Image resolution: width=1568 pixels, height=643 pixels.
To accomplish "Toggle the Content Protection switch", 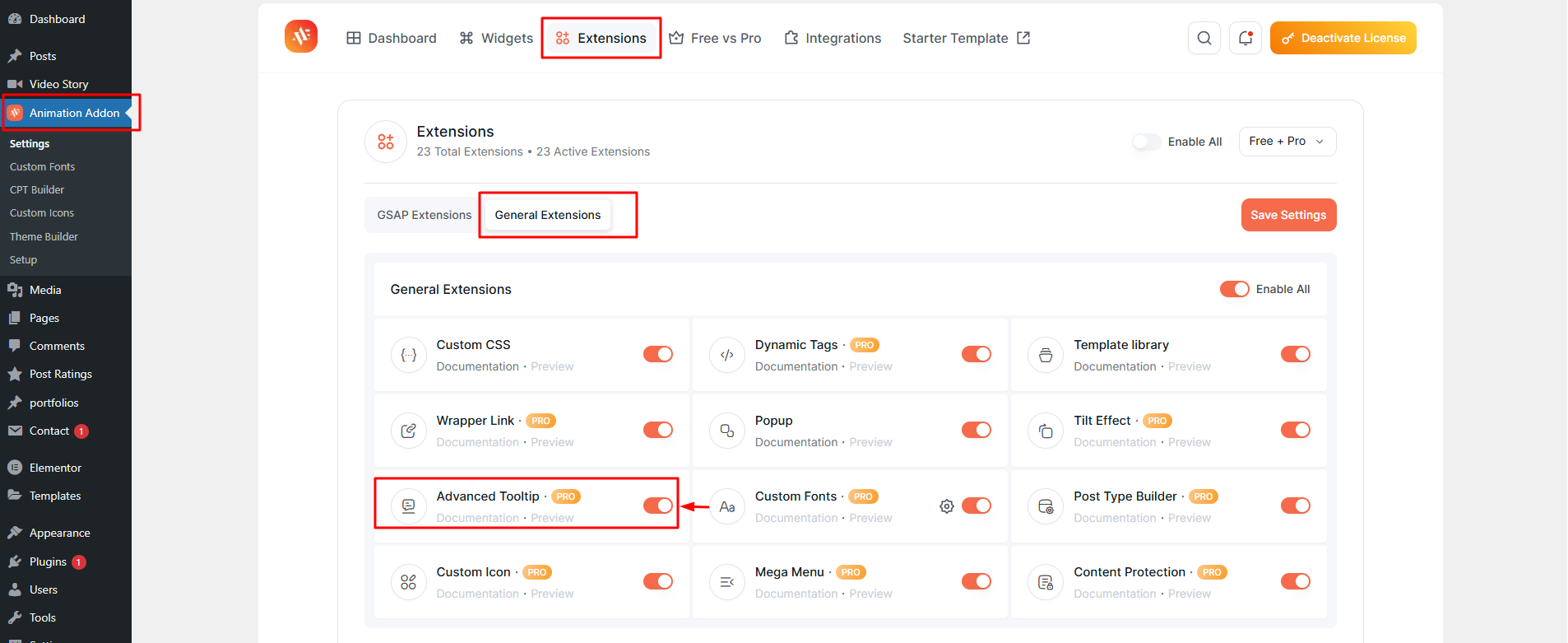I will (x=1296, y=581).
